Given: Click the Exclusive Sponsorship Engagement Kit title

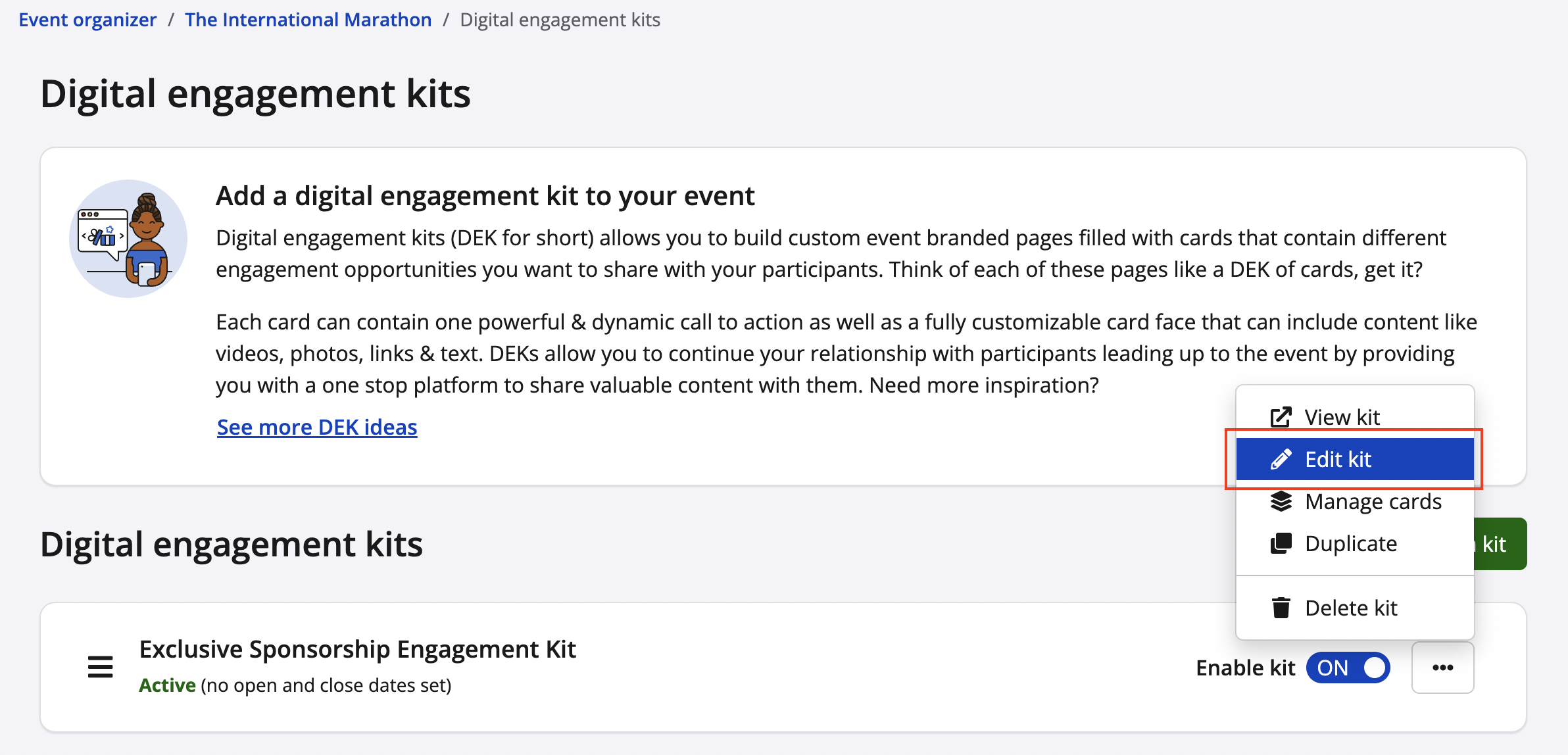Looking at the screenshot, I should [357, 649].
